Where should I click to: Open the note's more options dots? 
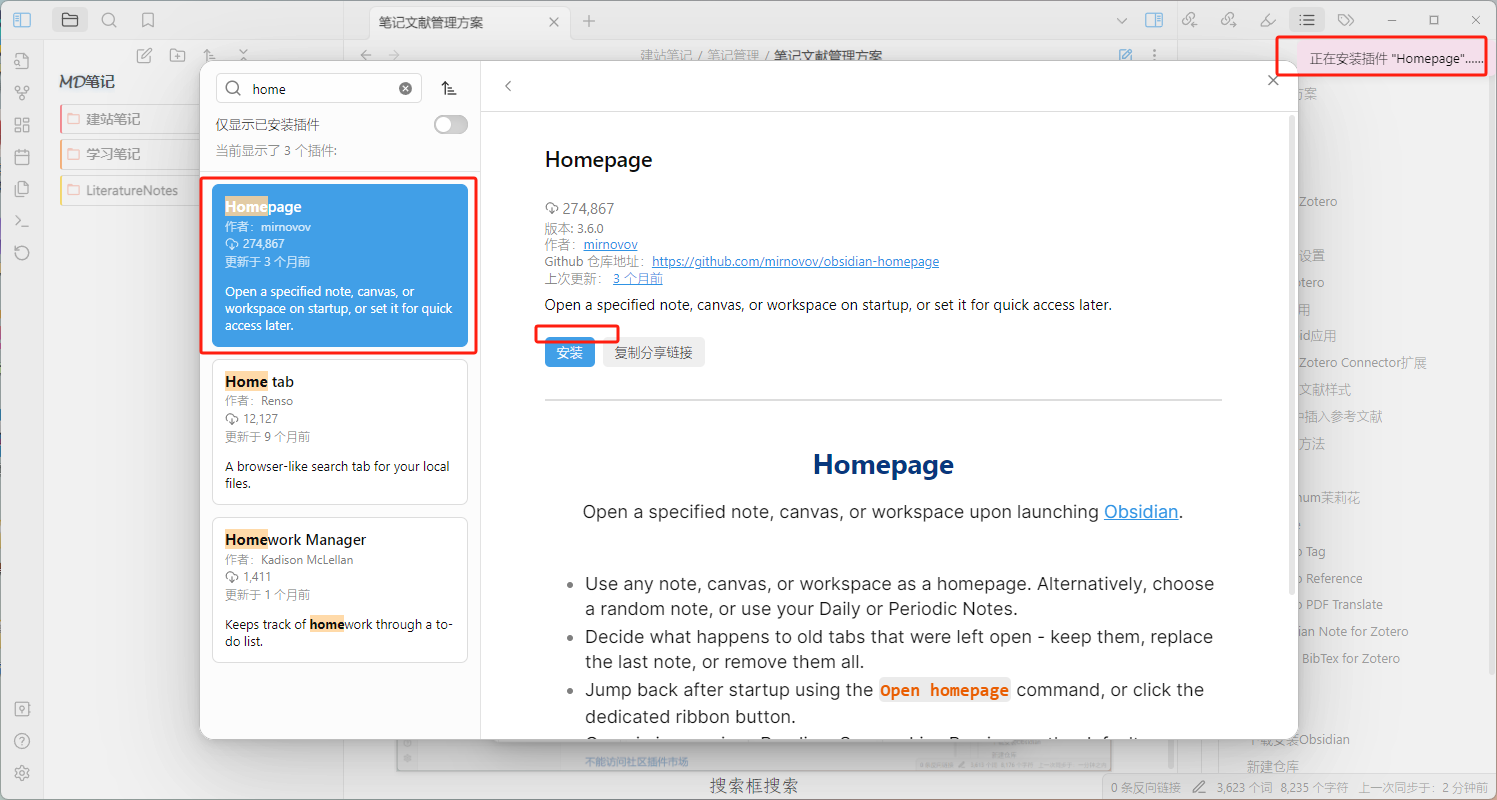pos(1154,55)
